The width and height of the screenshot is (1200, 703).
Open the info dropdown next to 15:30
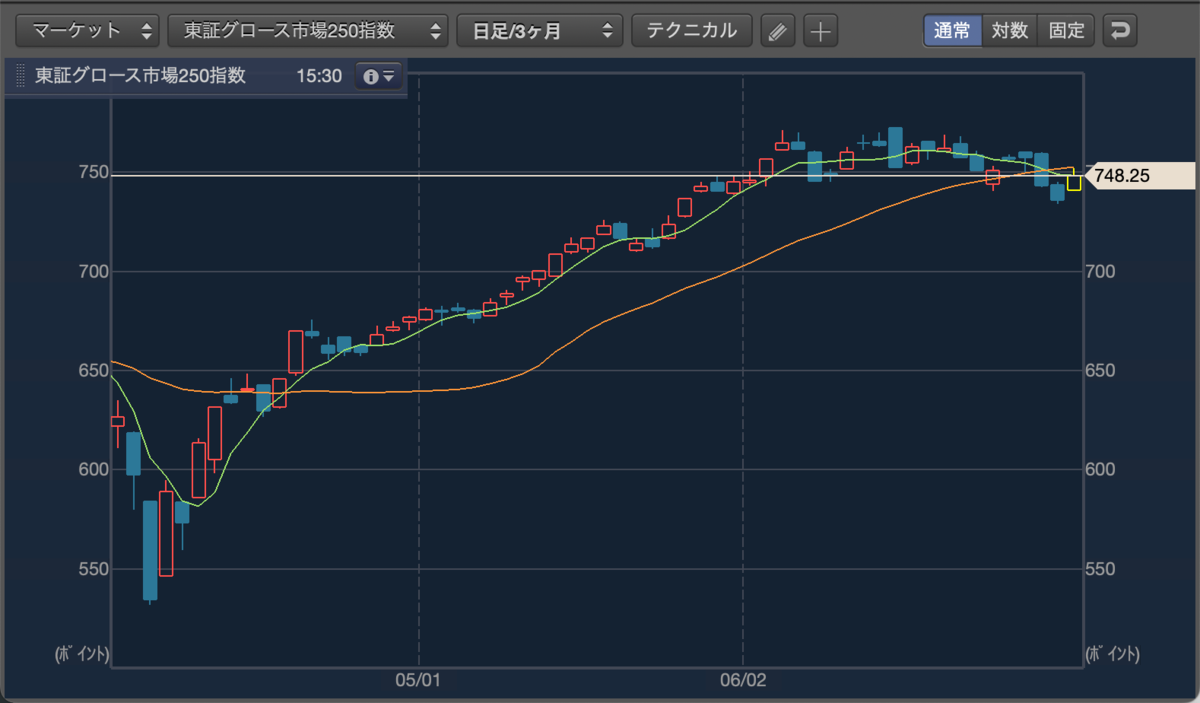(379, 76)
